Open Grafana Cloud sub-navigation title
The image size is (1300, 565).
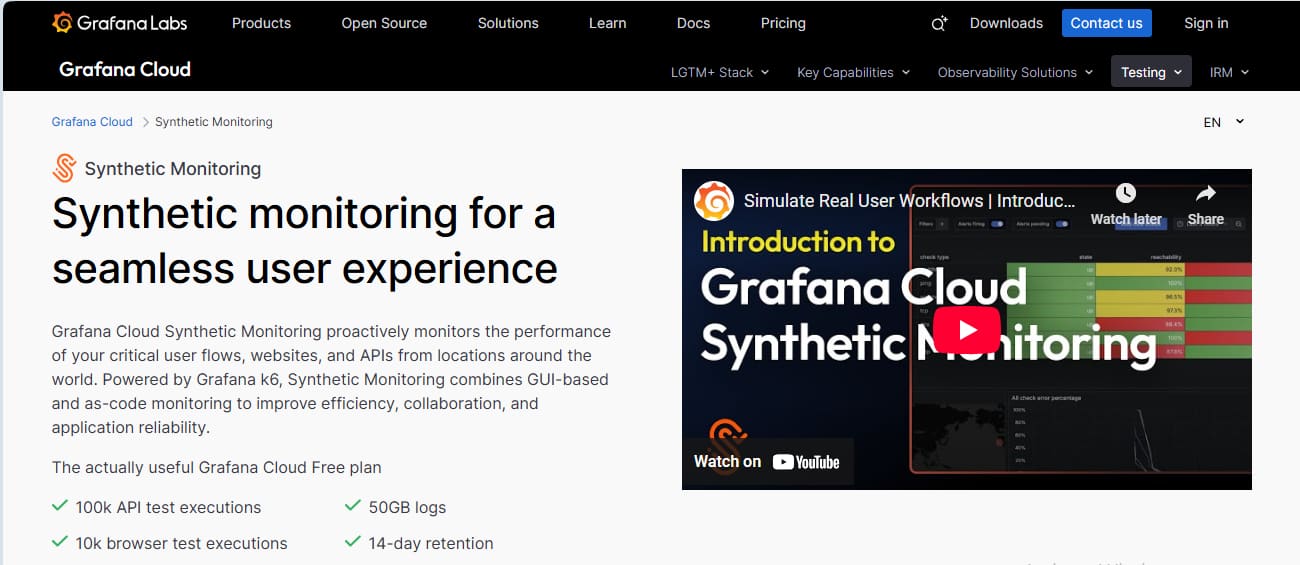(125, 69)
